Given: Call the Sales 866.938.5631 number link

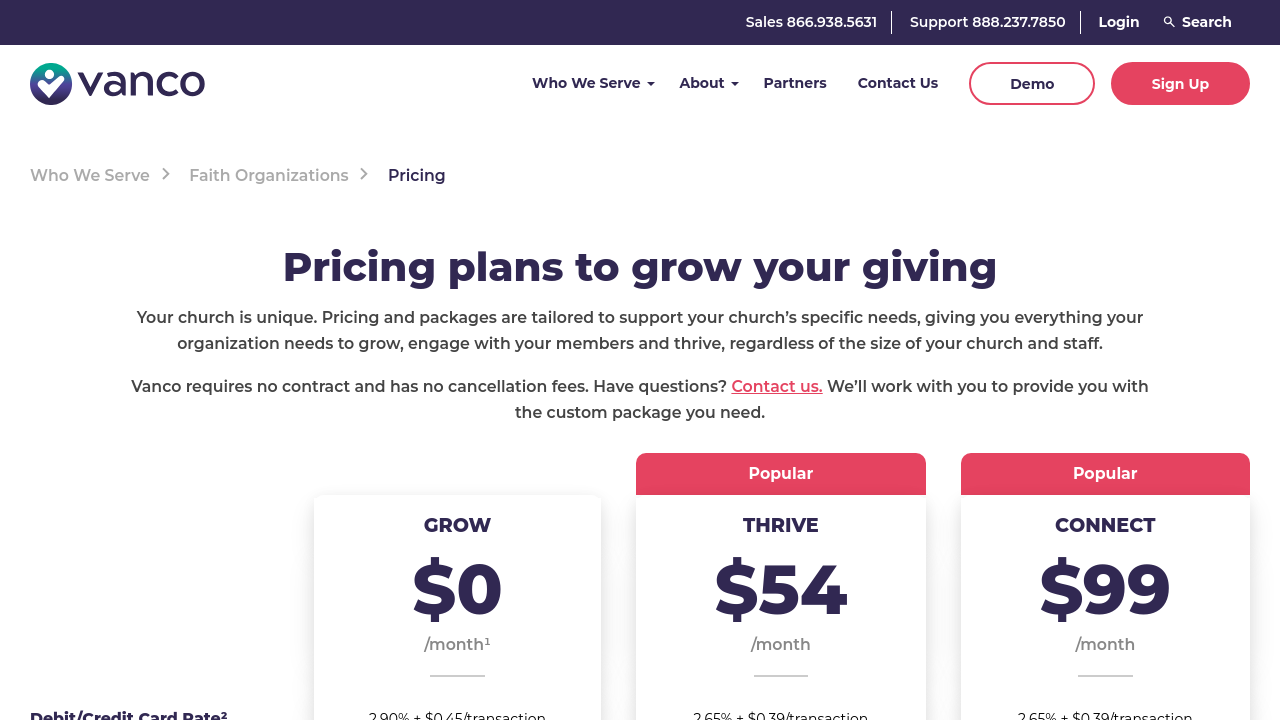Looking at the screenshot, I should coord(811,22).
